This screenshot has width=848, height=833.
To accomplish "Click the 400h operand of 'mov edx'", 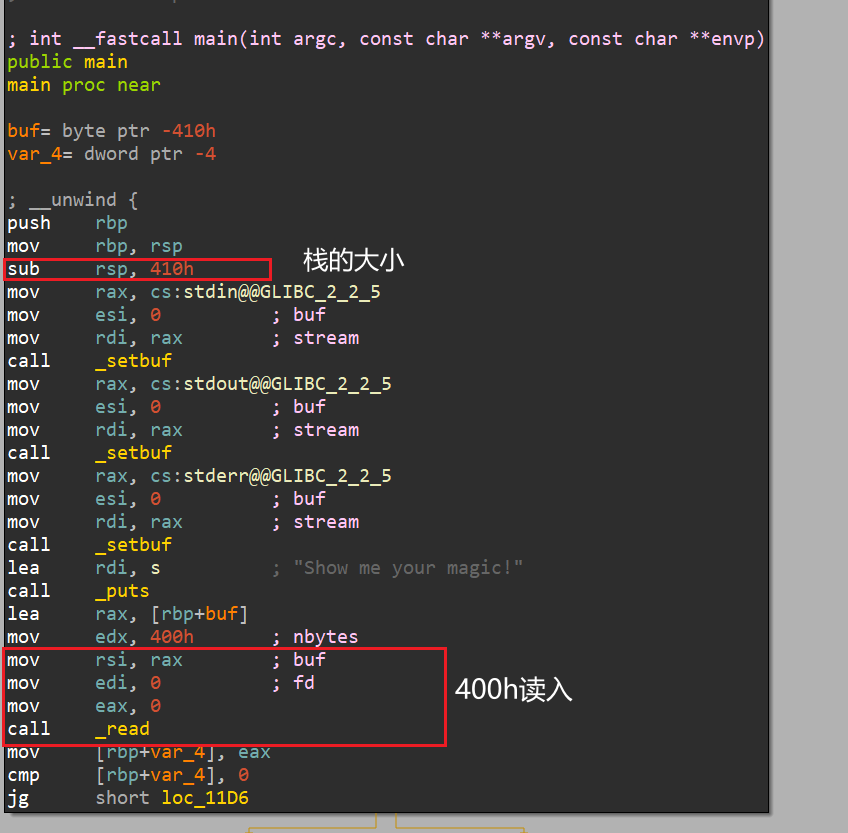I will [x=172, y=637].
